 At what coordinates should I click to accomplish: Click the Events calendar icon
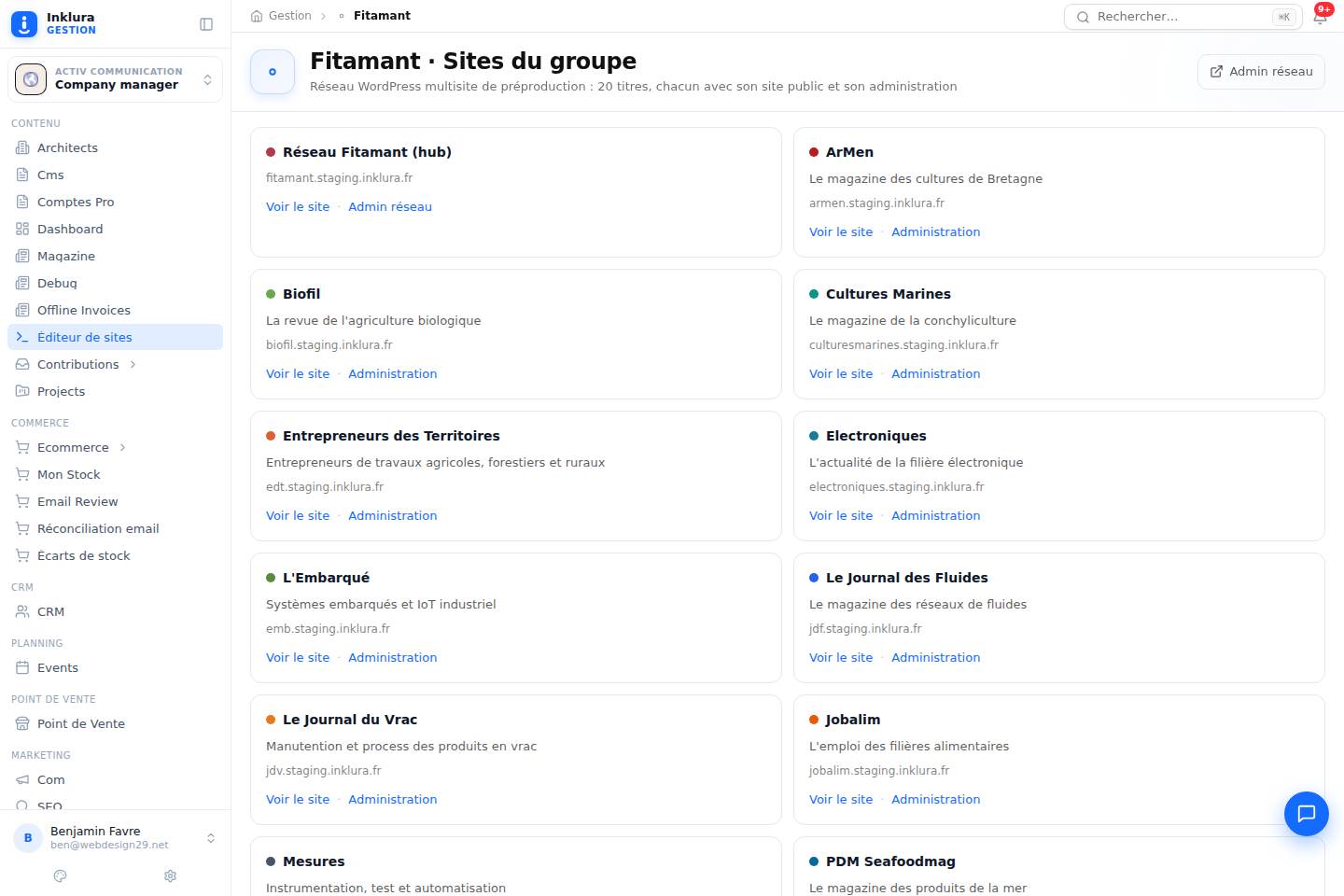22,667
